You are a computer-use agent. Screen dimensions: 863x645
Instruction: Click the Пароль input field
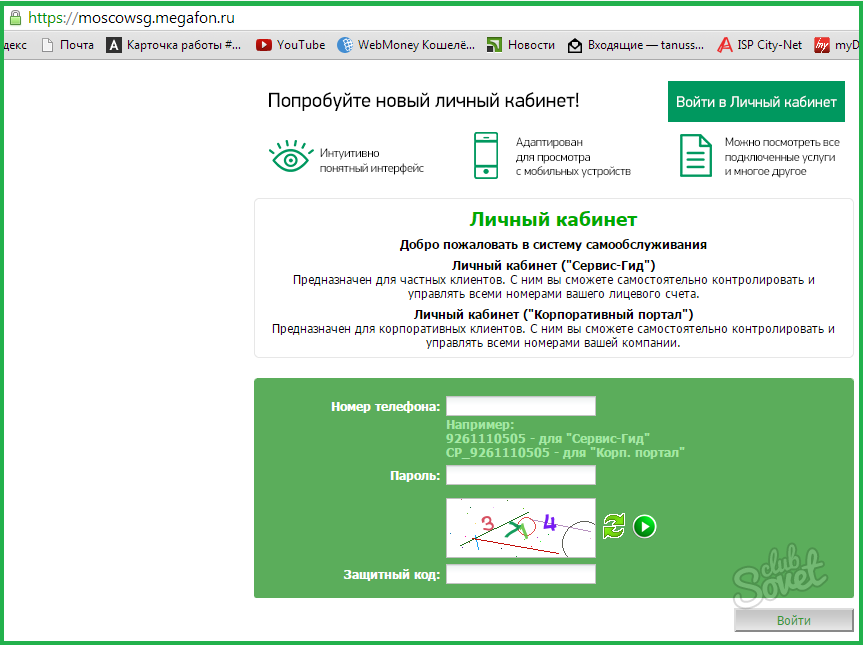click(x=521, y=475)
